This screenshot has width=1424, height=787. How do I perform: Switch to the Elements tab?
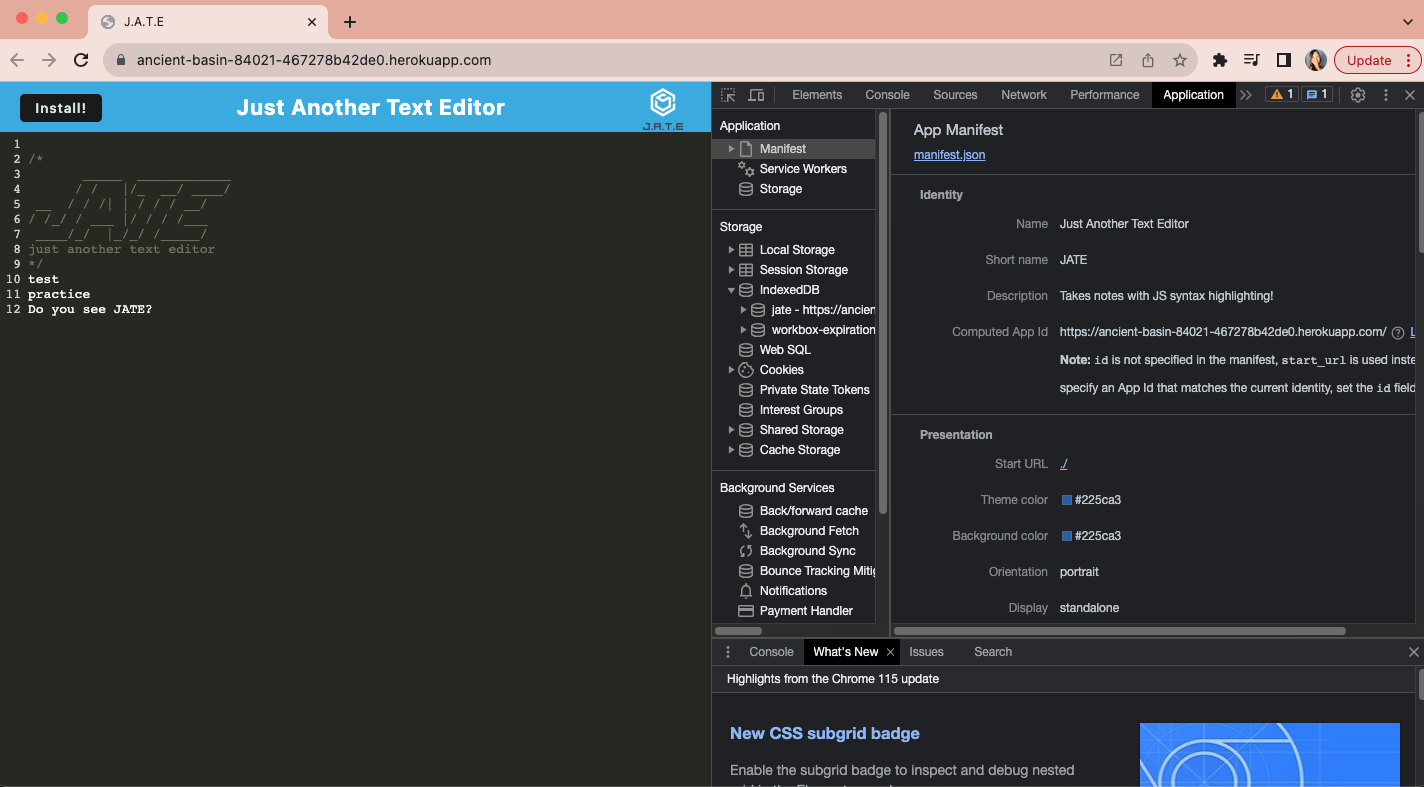[817, 95]
